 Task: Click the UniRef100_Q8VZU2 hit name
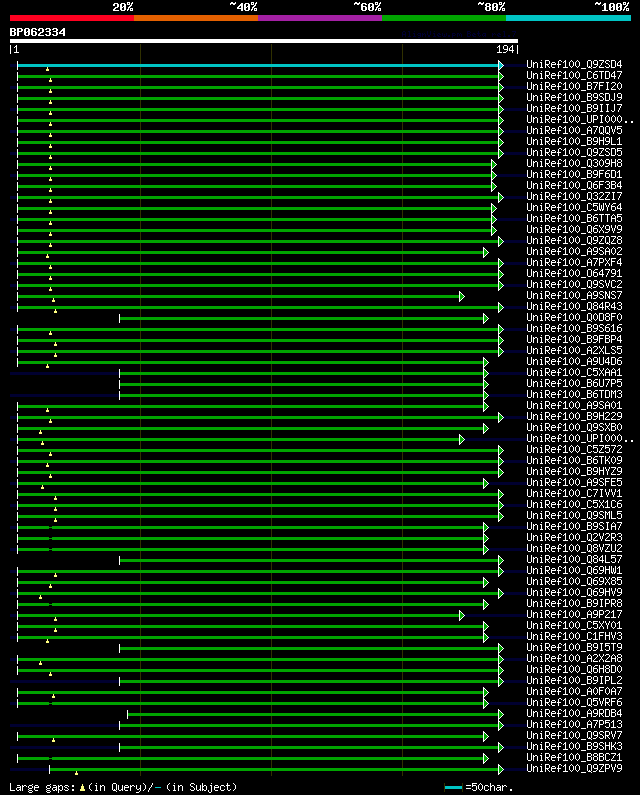(x=574, y=549)
